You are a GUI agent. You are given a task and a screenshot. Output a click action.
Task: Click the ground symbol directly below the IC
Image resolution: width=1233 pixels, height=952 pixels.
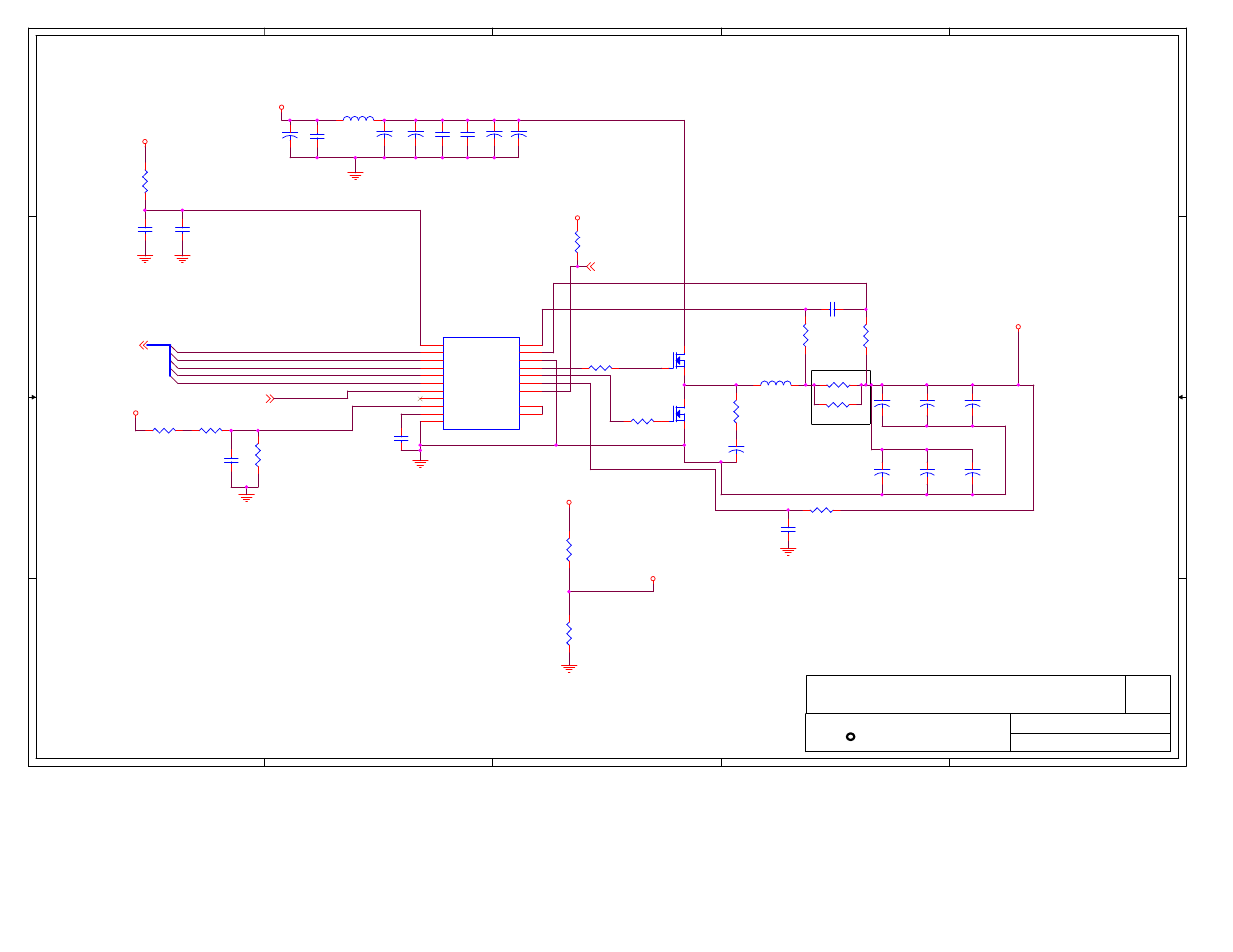[x=420, y=463]
